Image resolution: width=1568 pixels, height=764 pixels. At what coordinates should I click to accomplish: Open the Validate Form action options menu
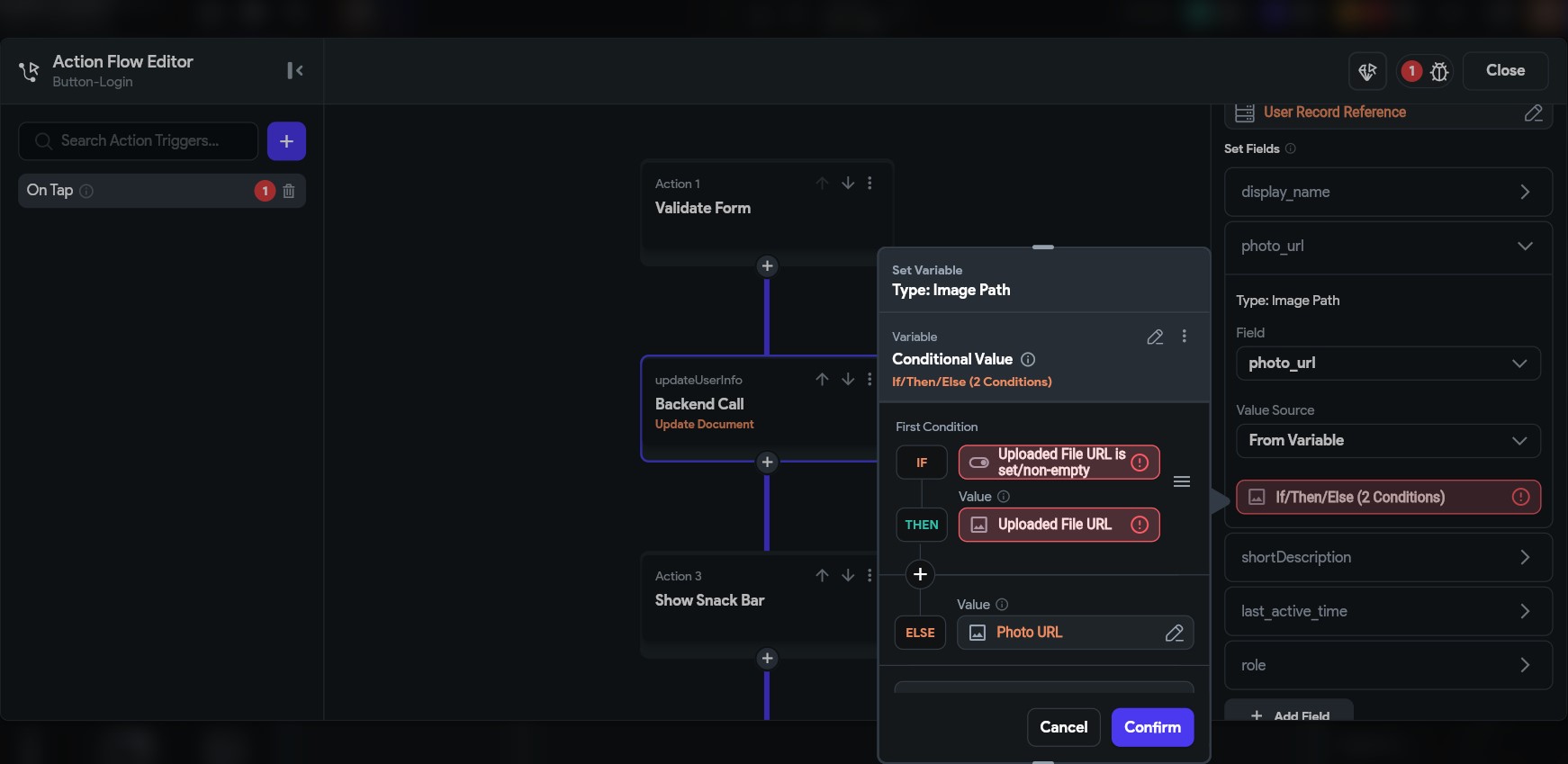click(x=870, y=184)
